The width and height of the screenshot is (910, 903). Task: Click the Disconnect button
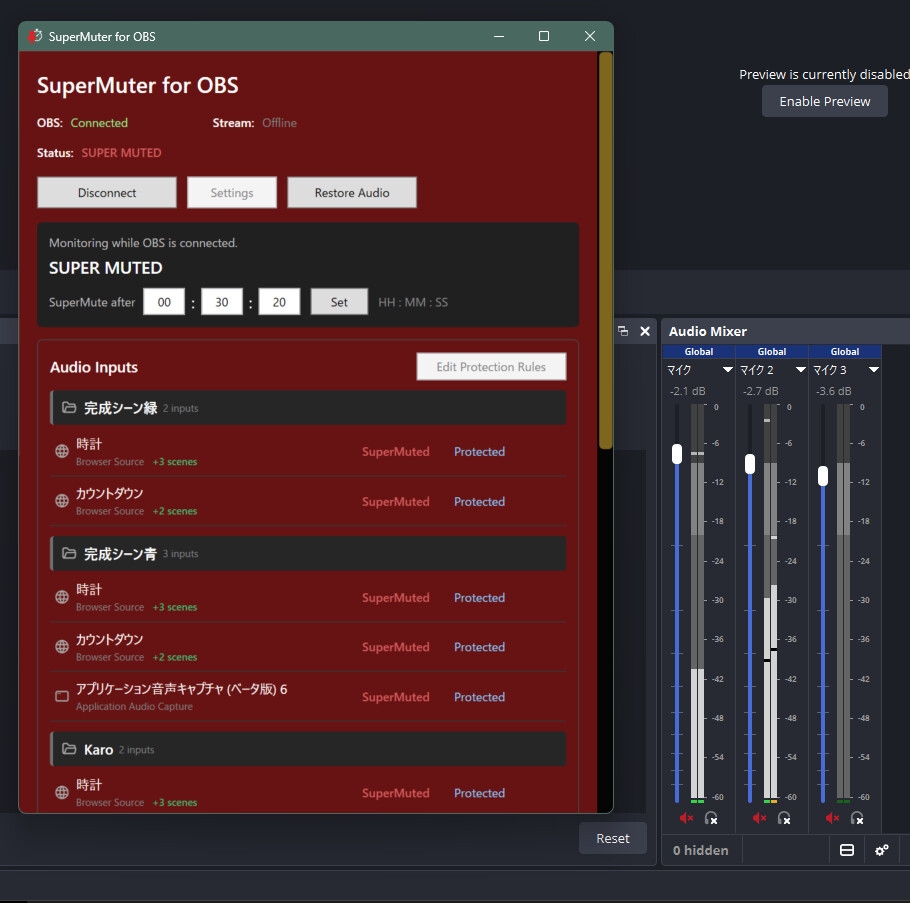(107, 193)
